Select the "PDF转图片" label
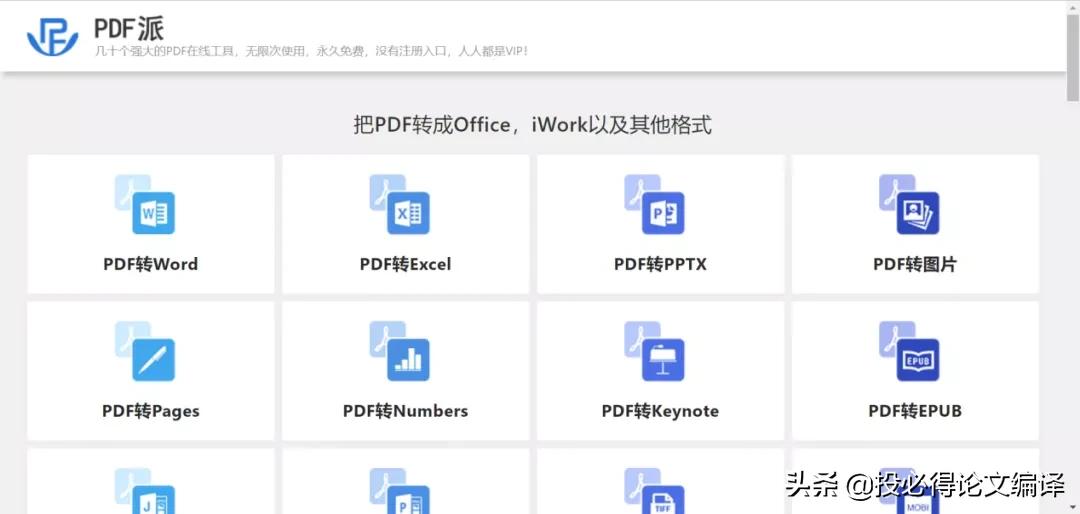Screen dimensions: 1080x514 tap(915, 265)
